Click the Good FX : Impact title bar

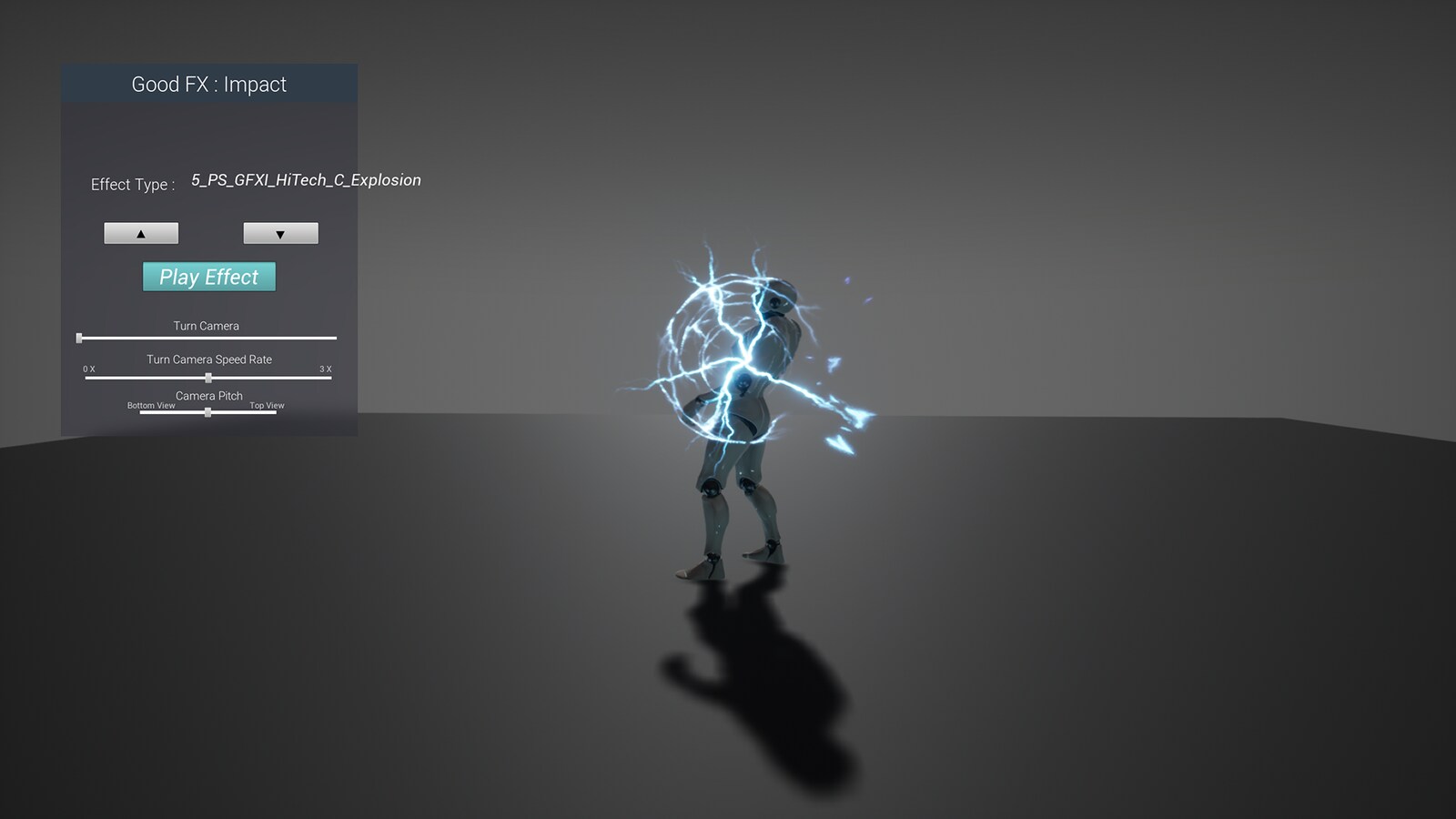(x=207, y=84)
